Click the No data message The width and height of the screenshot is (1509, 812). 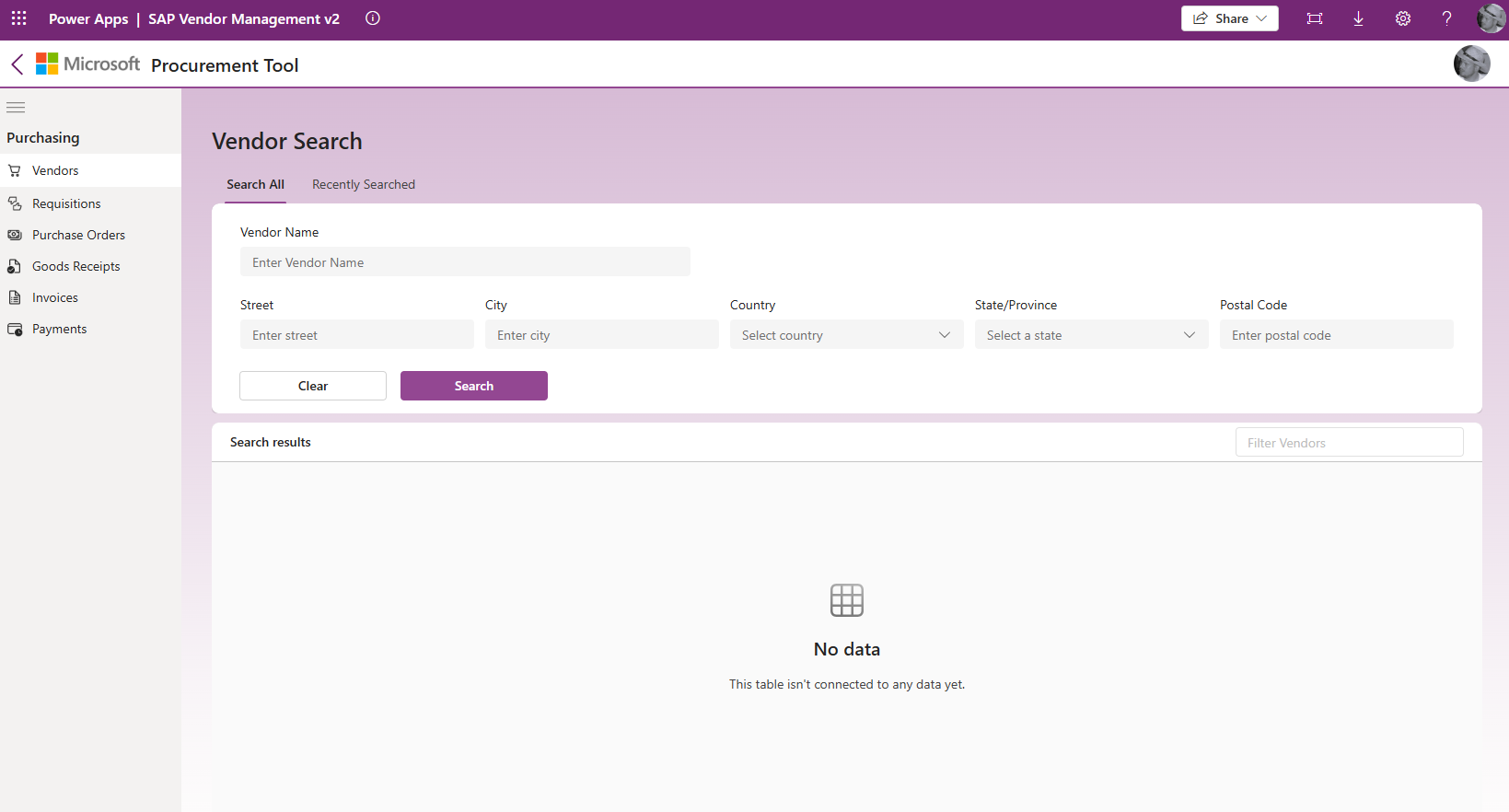(x=847, y=649)
